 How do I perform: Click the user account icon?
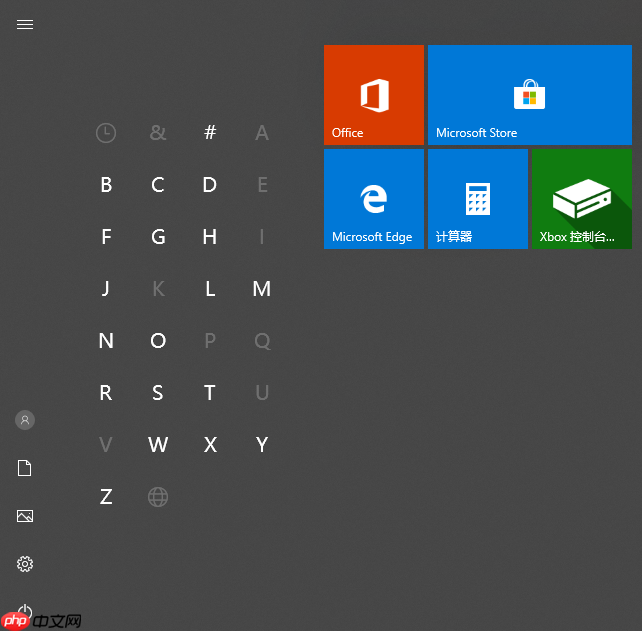[25, 420]
